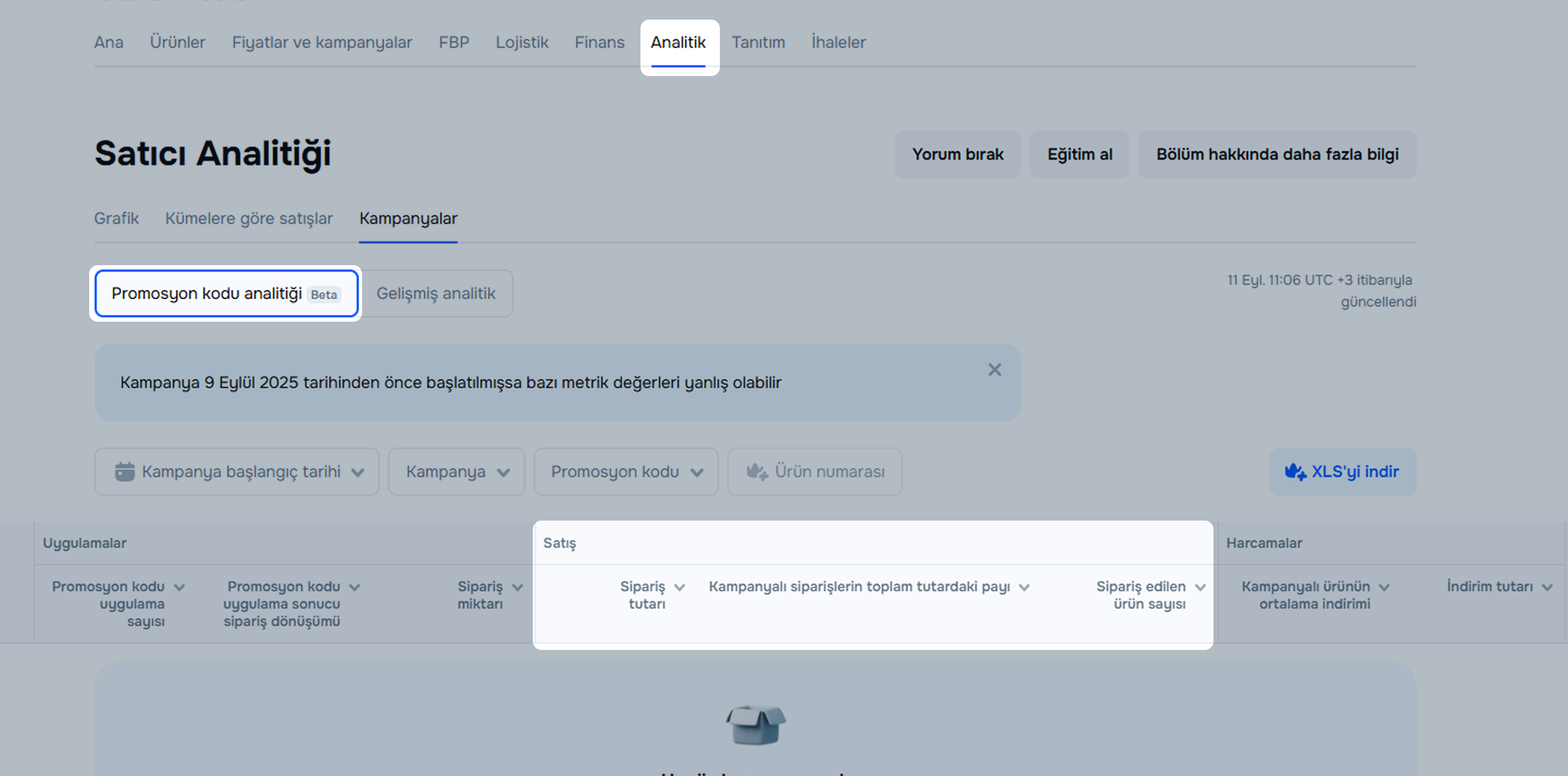Image resolution: width=1568 pixels, height=776 pixels.
Task: Click the crown icon on XLS'yi indir
Action: (1295, 472)
